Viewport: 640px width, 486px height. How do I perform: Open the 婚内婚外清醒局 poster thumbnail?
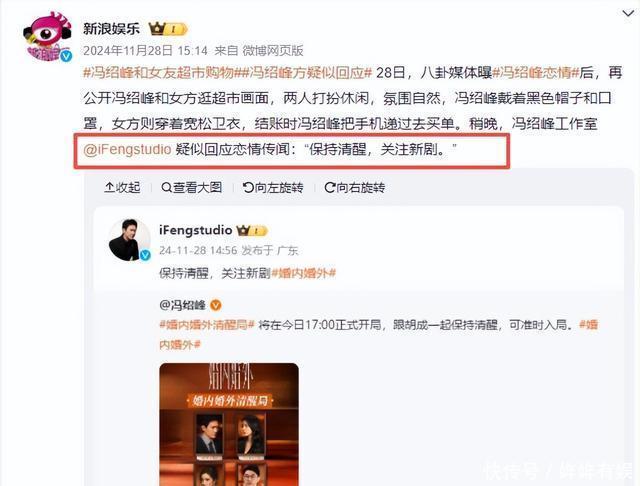[x=229, y=424]
